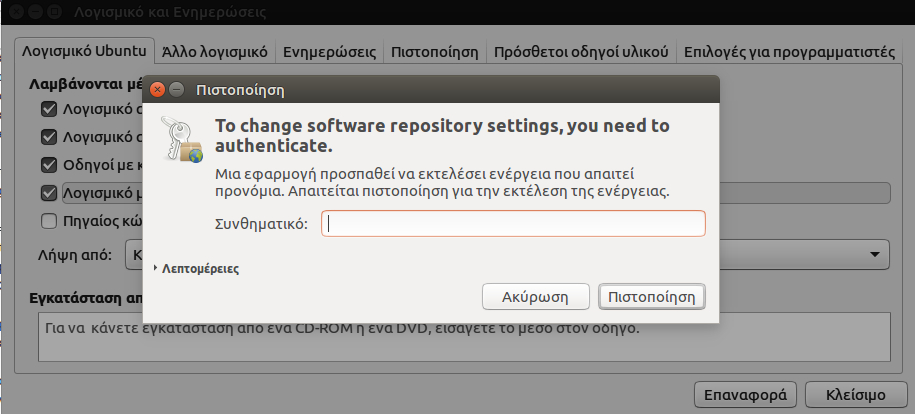This screenshot has height=414, width=915.
Task: Toggle the topmost Λογισμικό checkbox
Action: click(x=48, y=108)
